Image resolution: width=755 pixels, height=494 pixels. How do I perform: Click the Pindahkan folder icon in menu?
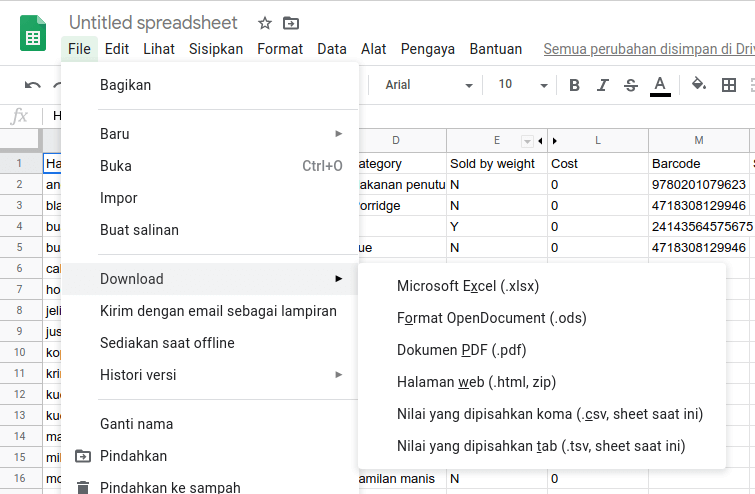(83, 456)
